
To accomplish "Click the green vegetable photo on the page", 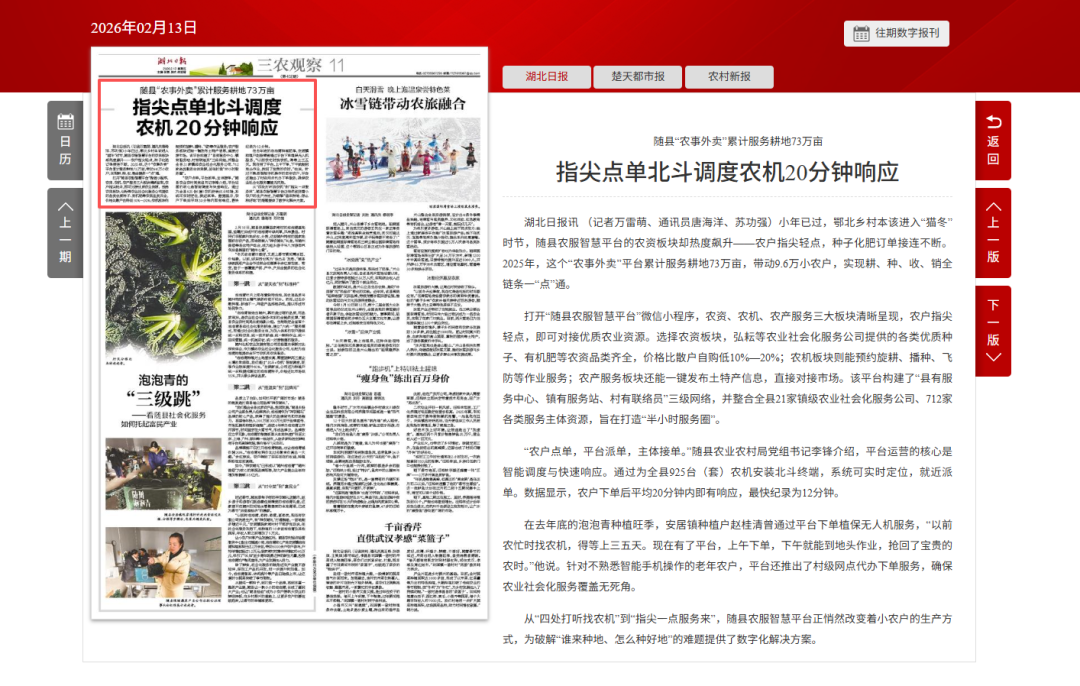I will point(163,287).
